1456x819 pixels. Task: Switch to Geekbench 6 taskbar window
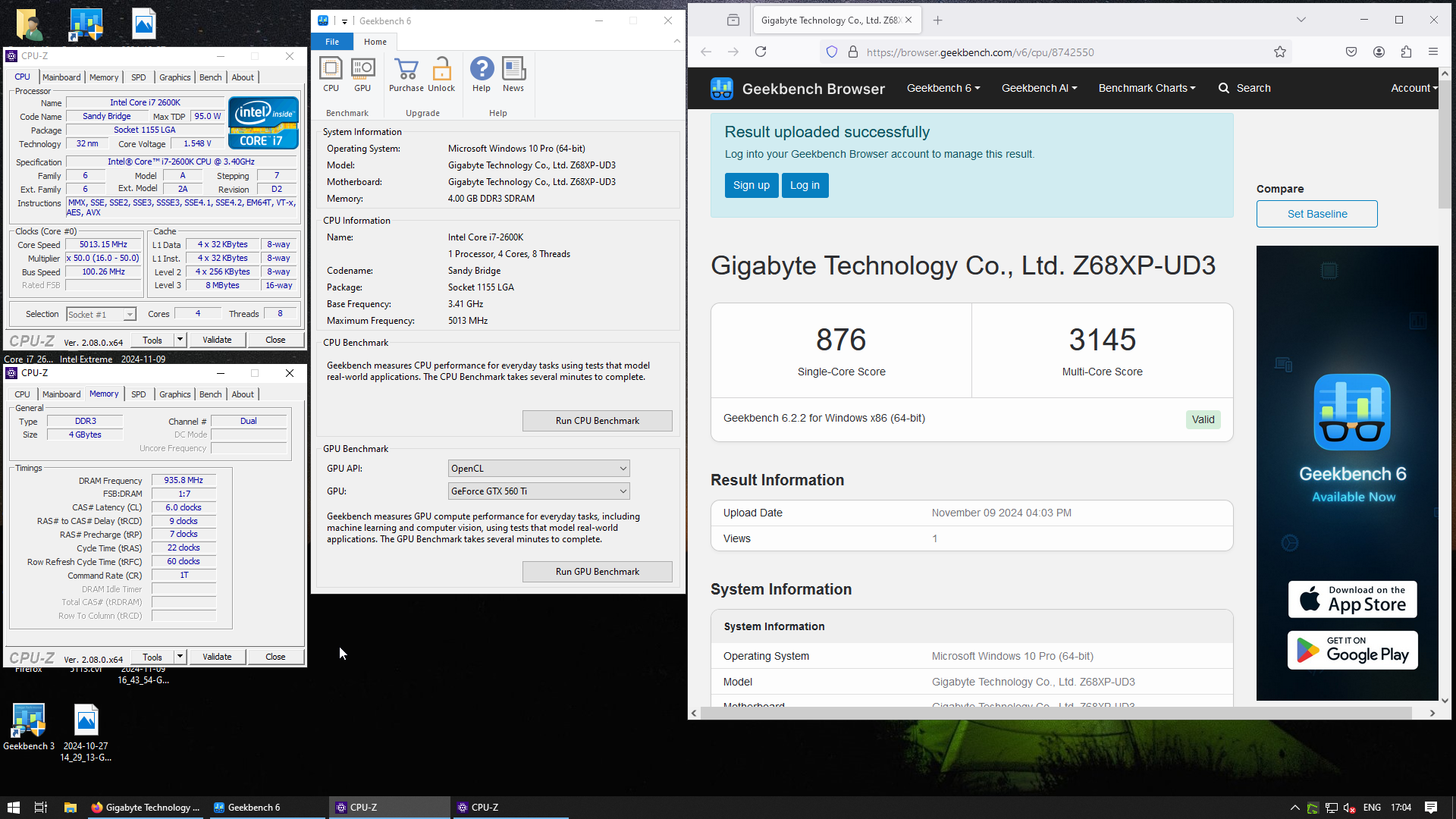click(x=265, y=808)
